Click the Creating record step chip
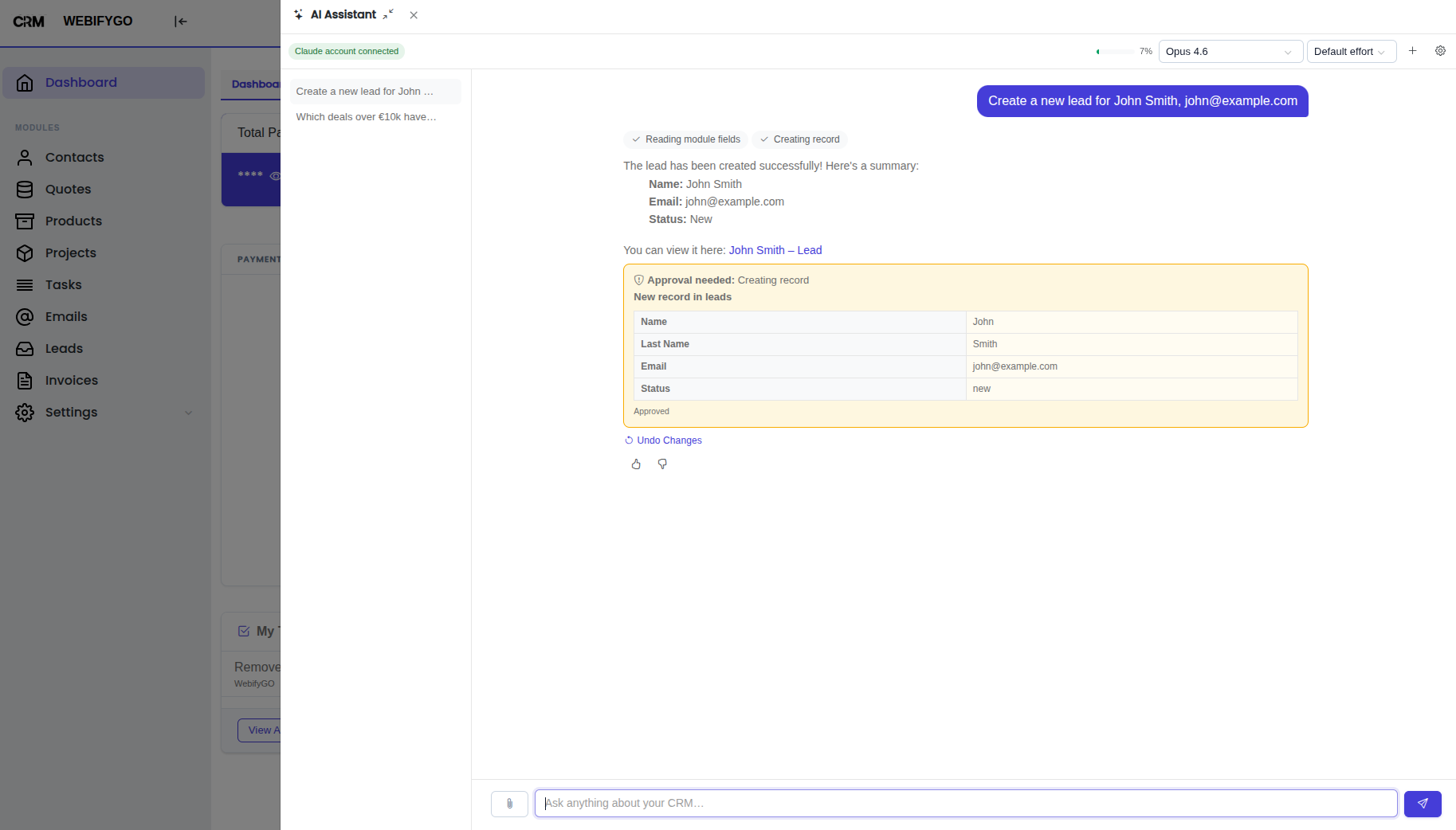Screen dimensions: 1456x830 tap(799, 139)
